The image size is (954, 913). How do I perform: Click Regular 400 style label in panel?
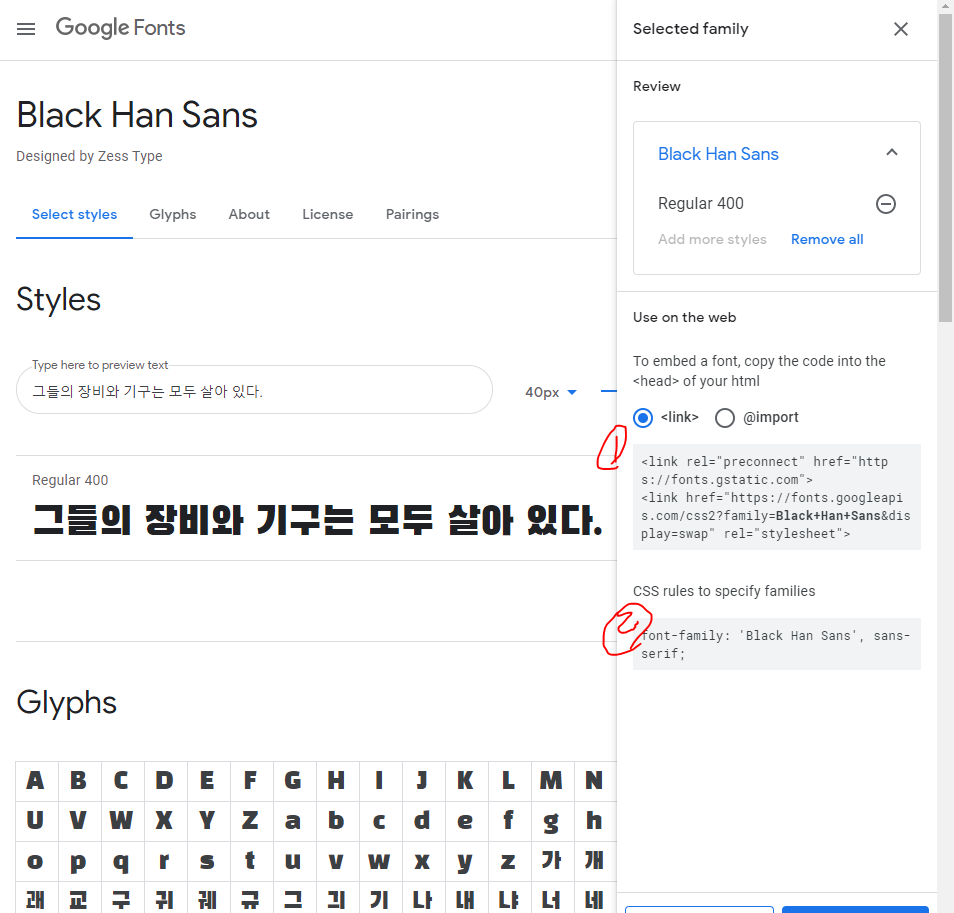pyautogui.click(x=700, y=204)
